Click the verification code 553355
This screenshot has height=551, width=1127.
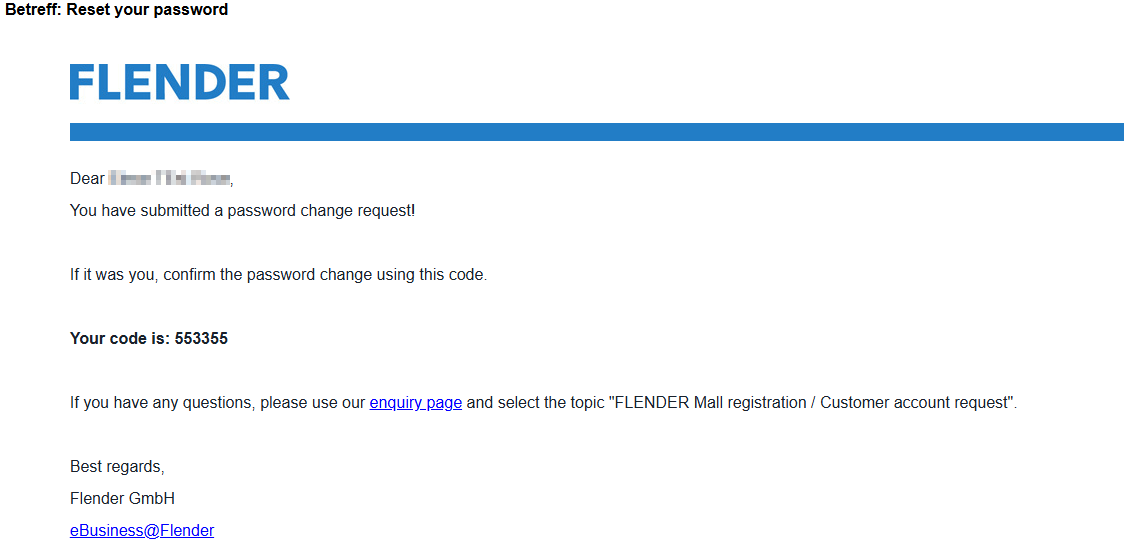(201, 339)
